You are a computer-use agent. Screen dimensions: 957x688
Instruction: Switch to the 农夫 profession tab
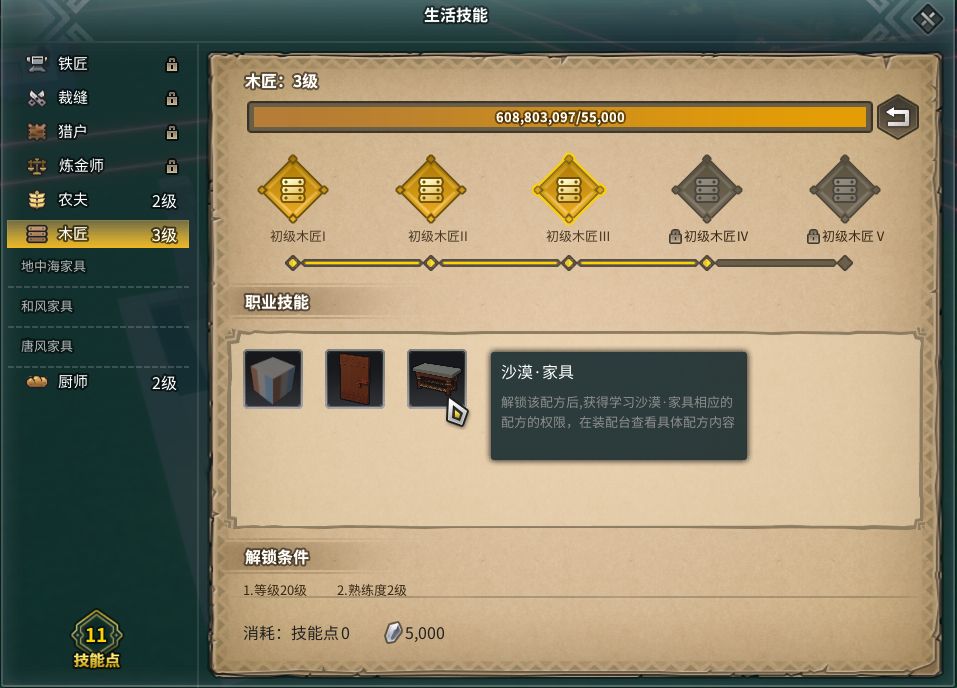tap(98, 200)
